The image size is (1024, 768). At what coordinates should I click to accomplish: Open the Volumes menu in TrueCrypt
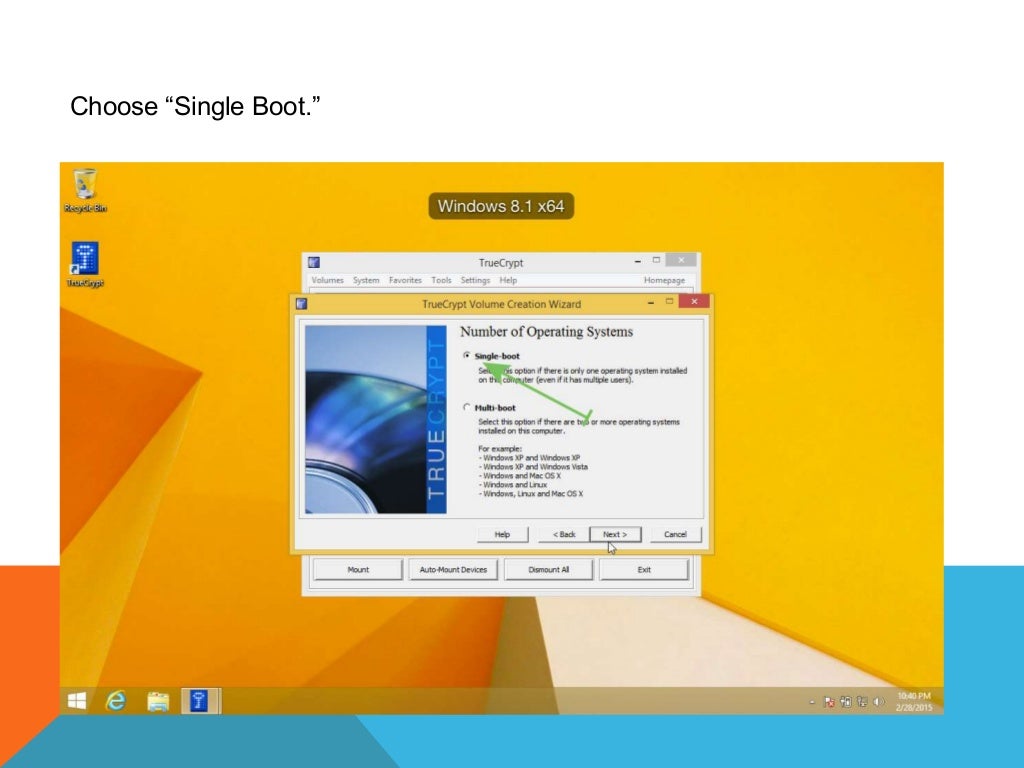[x=327, y=280]
